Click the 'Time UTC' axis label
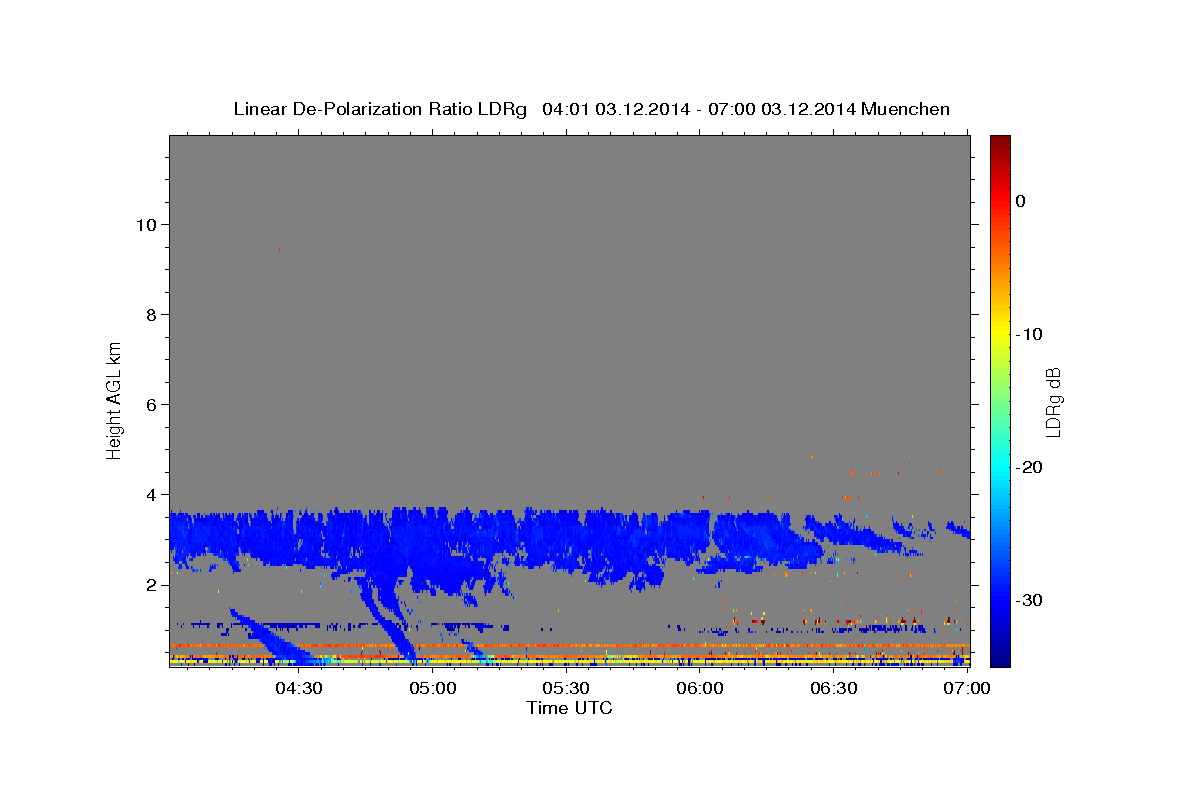This screenshot has height=800, width=1200. tap(569, 708)
